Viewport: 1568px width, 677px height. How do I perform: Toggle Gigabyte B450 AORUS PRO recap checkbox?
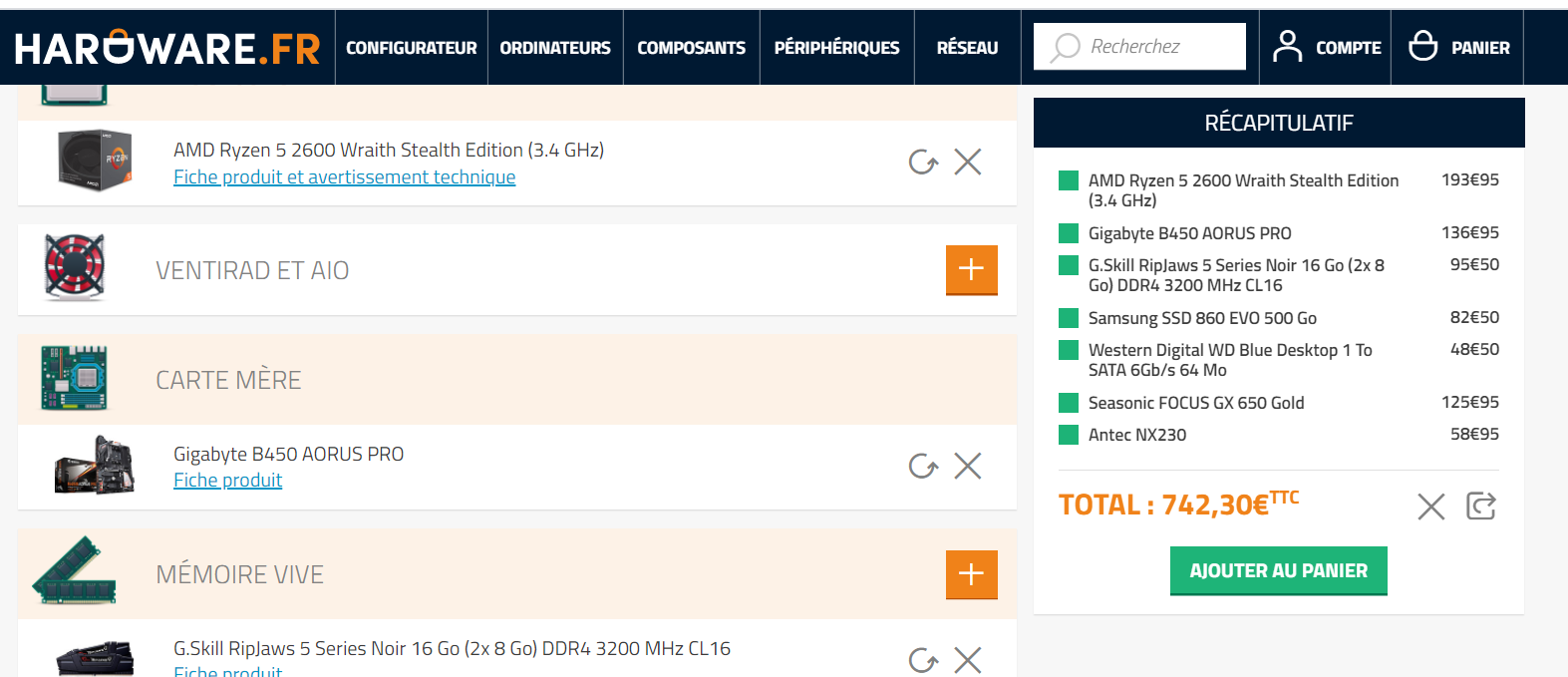tap(1069, 233)
